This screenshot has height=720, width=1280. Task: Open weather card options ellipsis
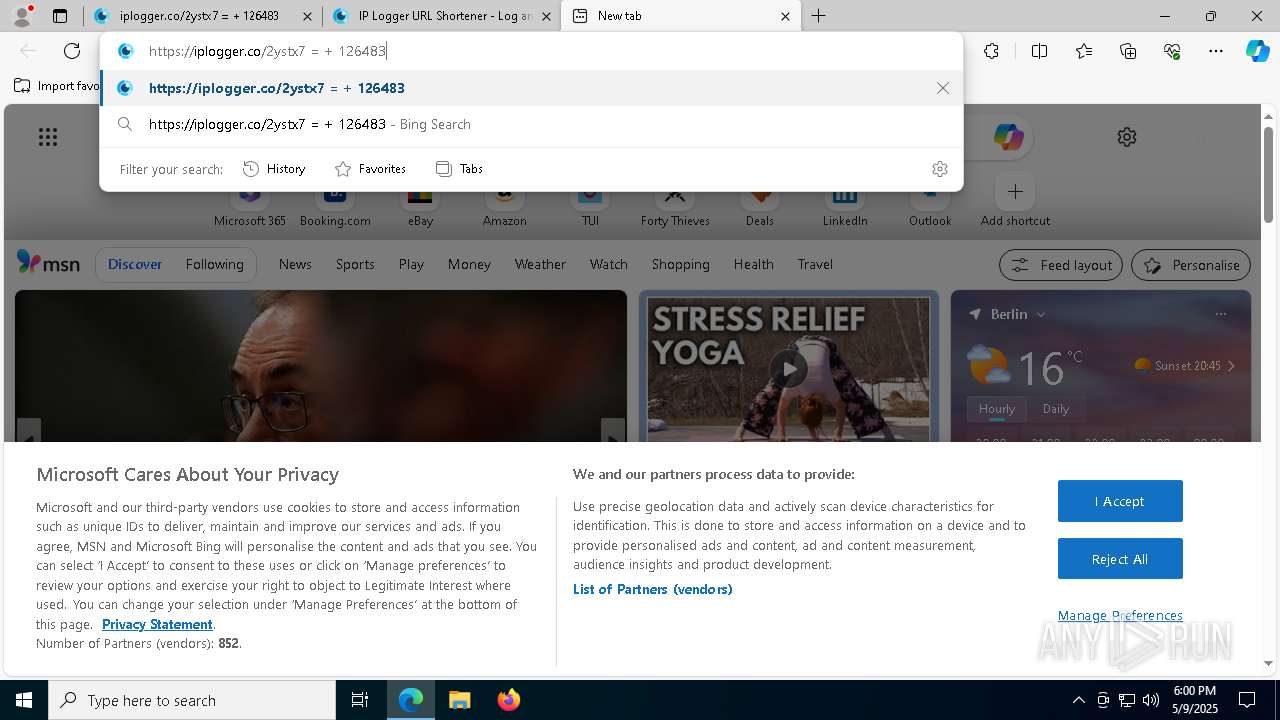1220,314
